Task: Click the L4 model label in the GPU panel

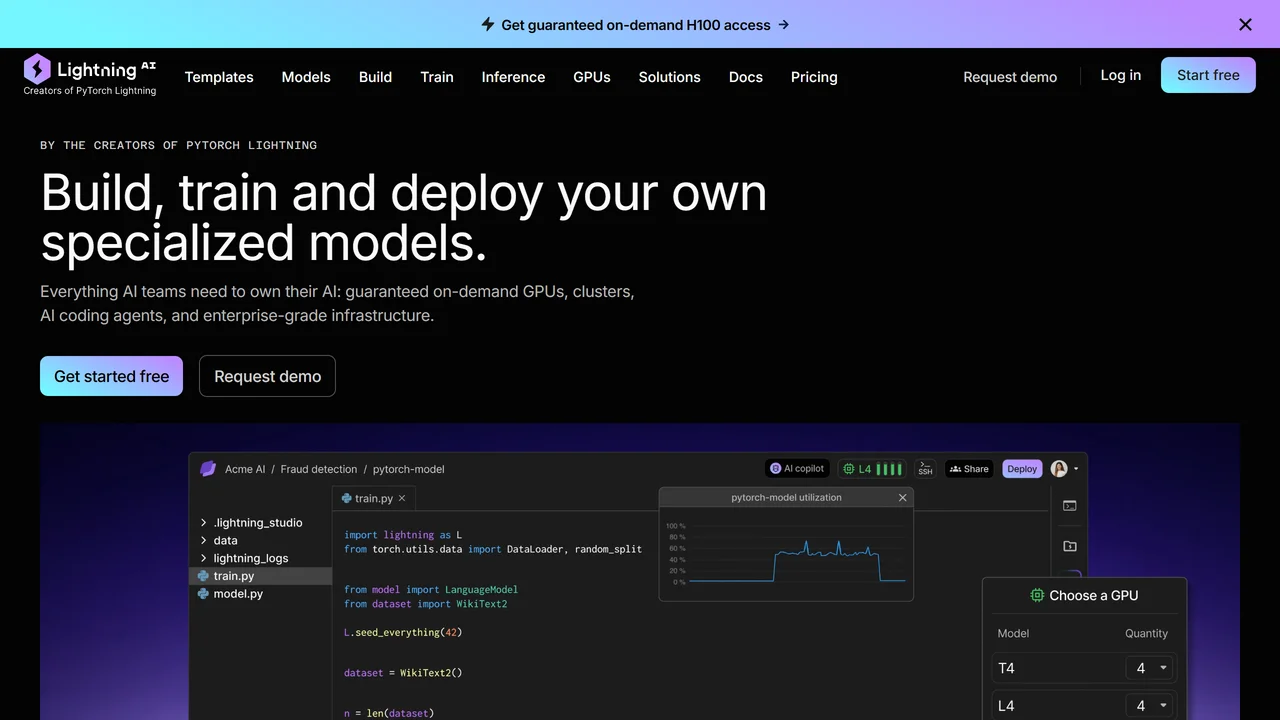Action: coord(1006,706)
